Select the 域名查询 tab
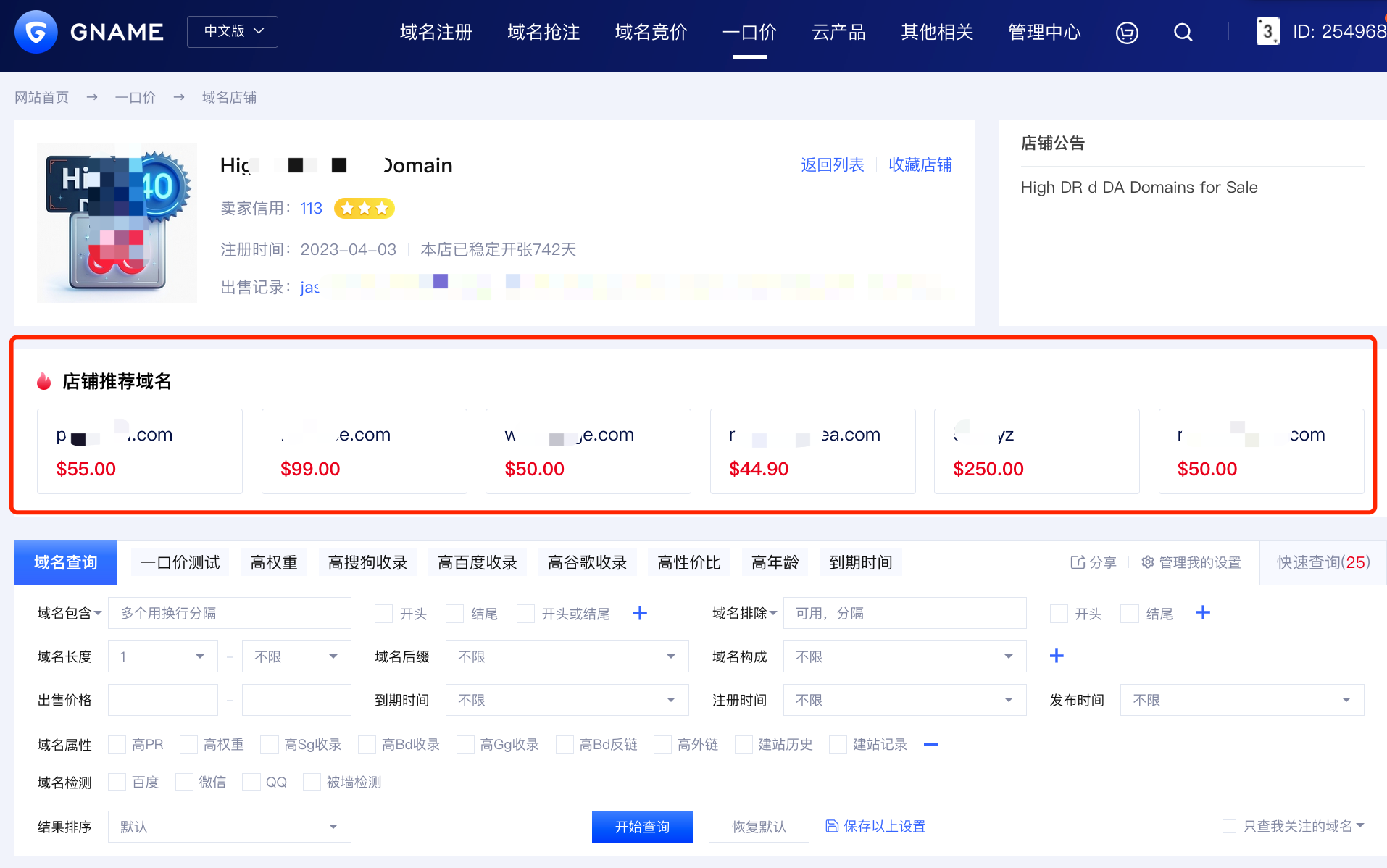This screenshot has width=1387, height=868. point(66,562)
